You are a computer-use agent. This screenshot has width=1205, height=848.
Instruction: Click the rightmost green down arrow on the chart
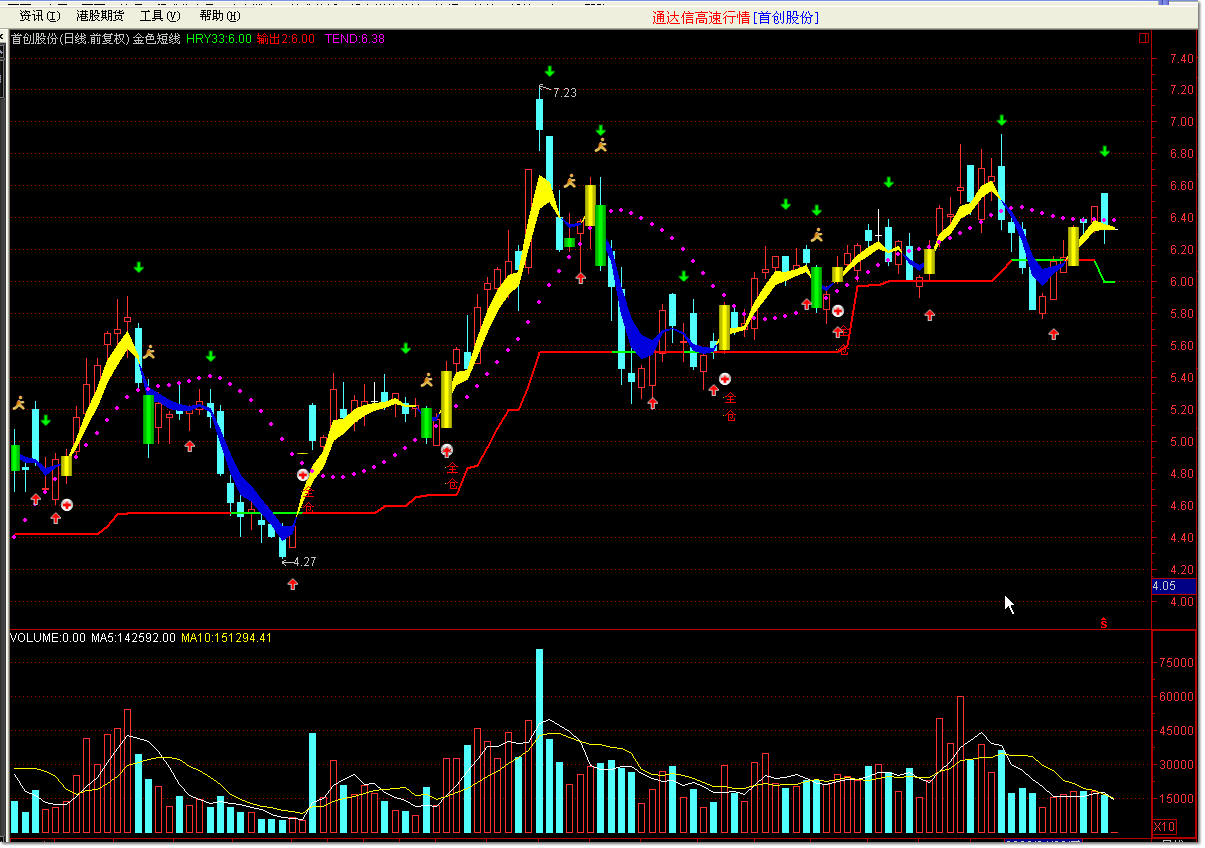1105,152
